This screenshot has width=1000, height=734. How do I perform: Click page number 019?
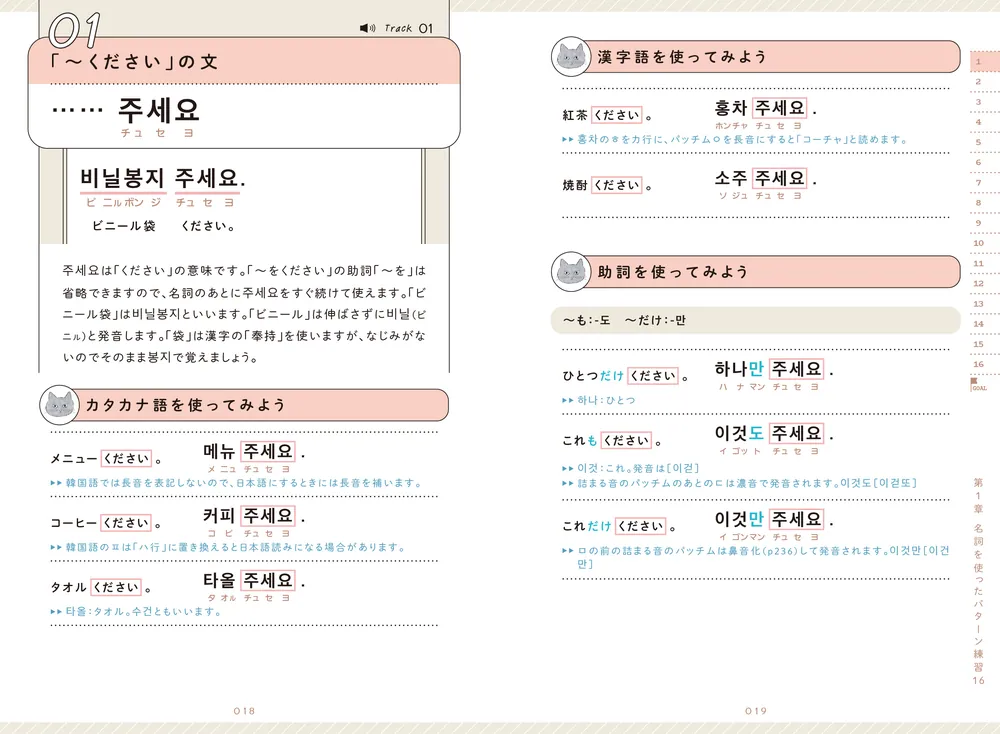pos(756,710)
